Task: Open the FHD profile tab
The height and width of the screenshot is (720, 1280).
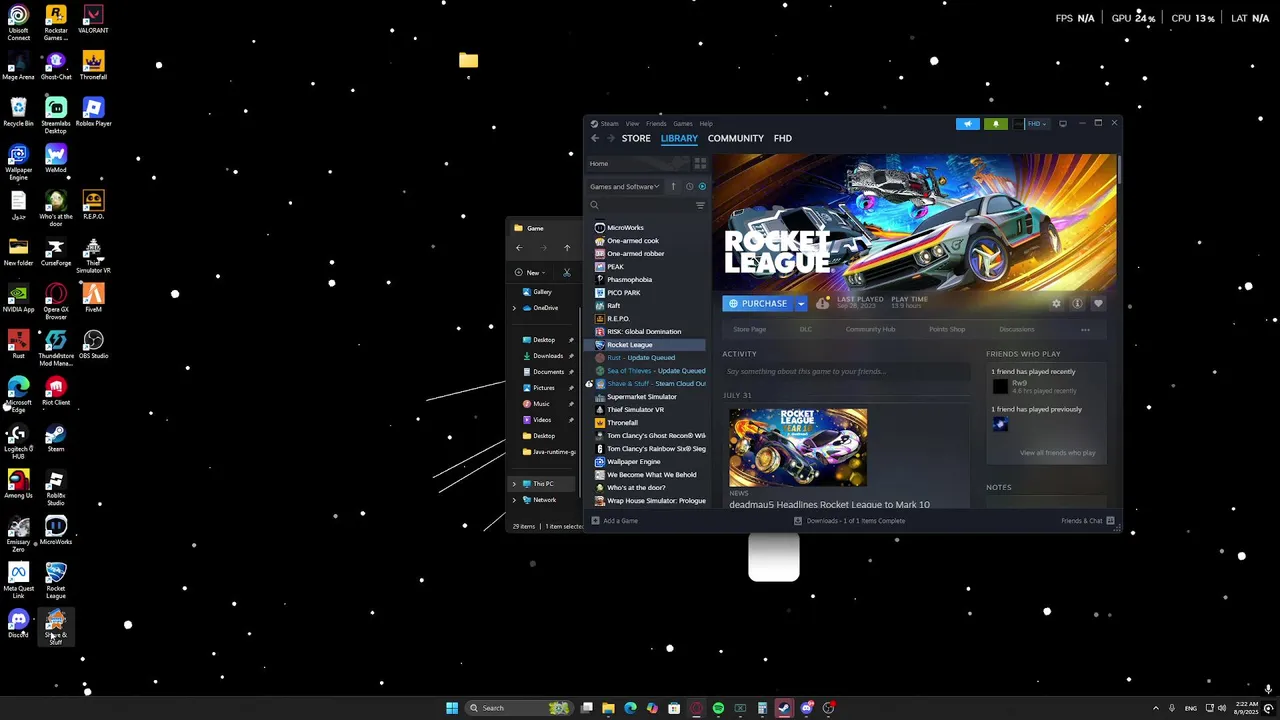Action: click(783, 139)
